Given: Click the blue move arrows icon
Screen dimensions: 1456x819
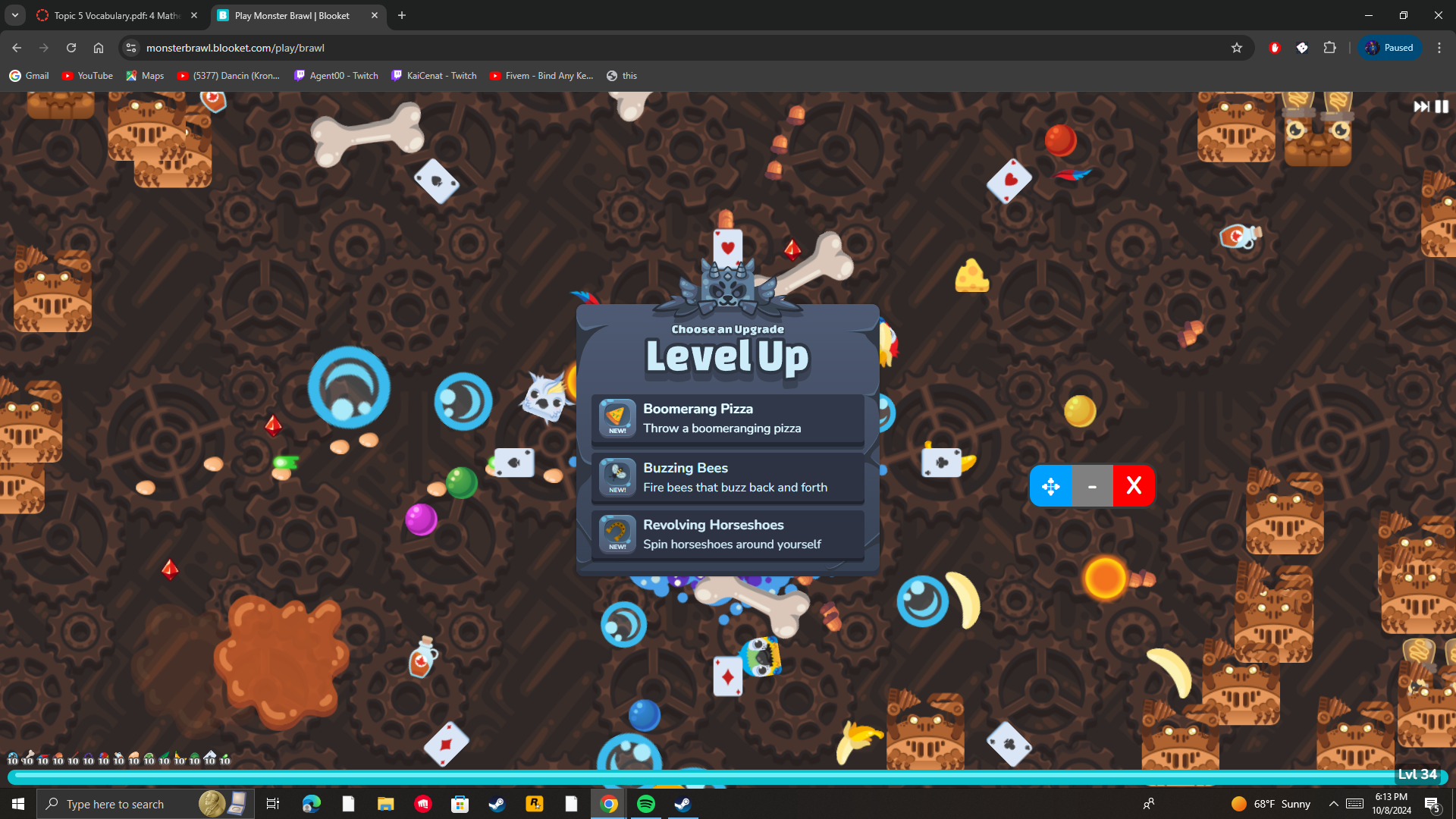Looking at the screenshot, I should pyautogui.click(x=1051, y=486).
